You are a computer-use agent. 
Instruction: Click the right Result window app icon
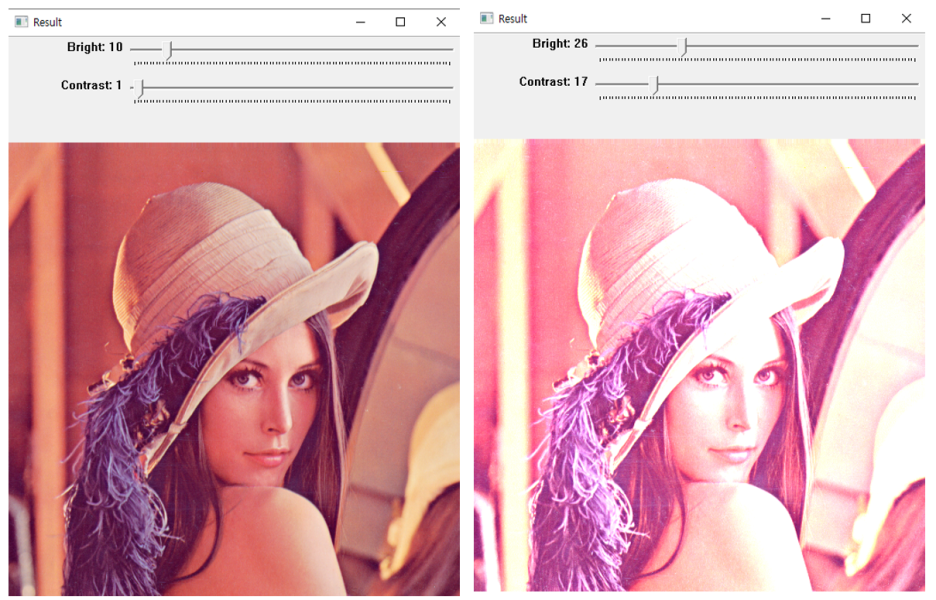tap(487, 19)
